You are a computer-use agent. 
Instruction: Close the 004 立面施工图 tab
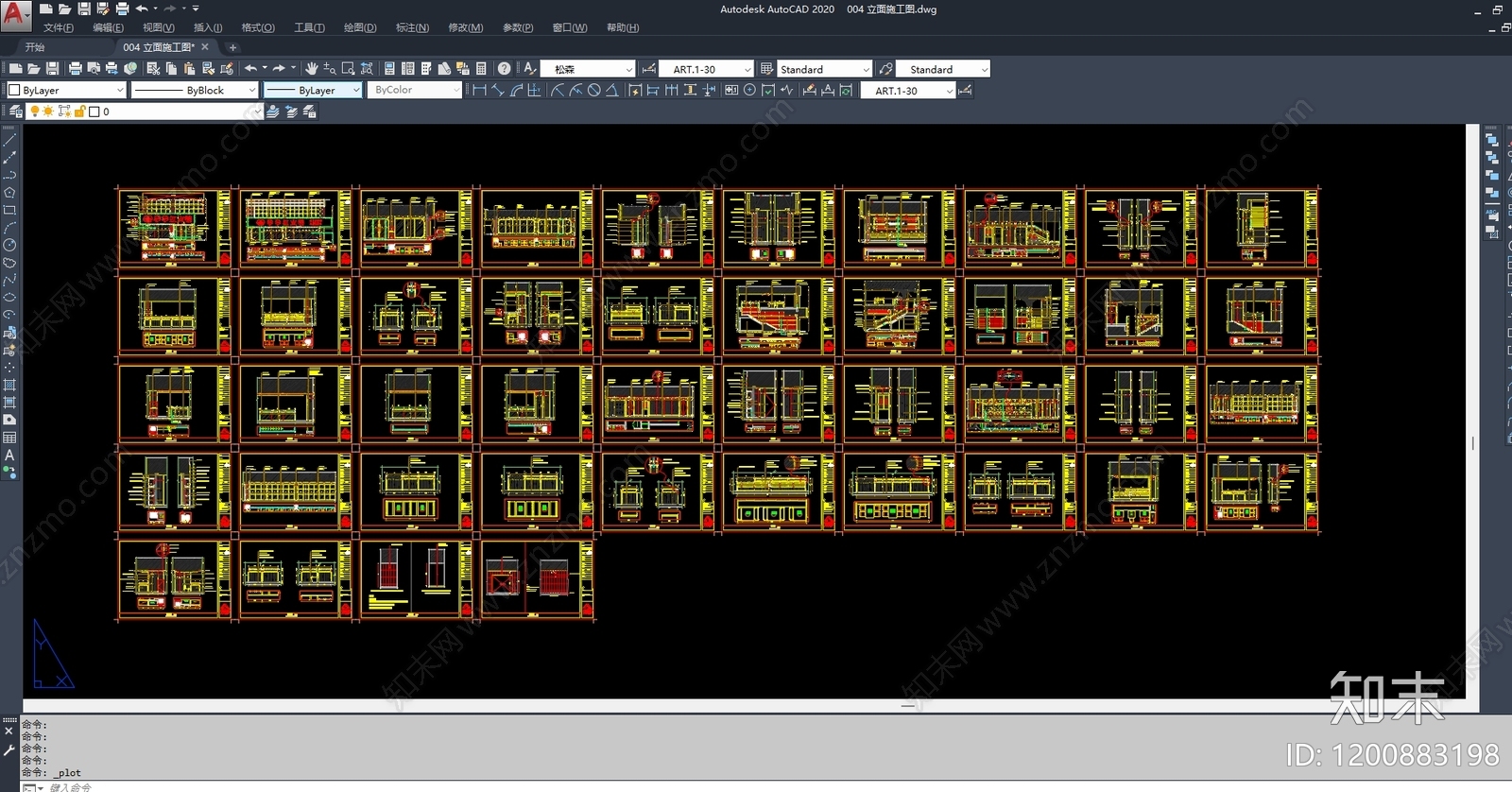coord(205,46)
